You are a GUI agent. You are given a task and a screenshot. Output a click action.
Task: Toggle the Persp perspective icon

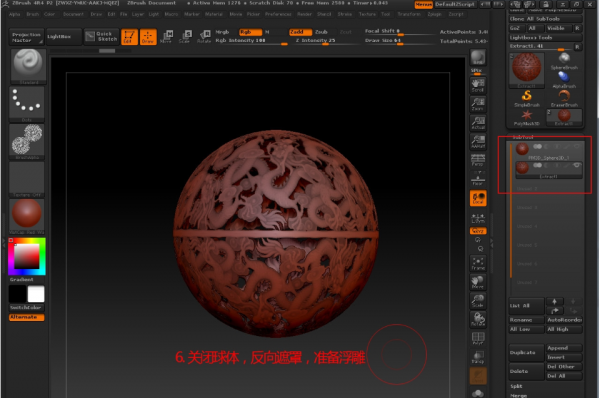[478, 160]
